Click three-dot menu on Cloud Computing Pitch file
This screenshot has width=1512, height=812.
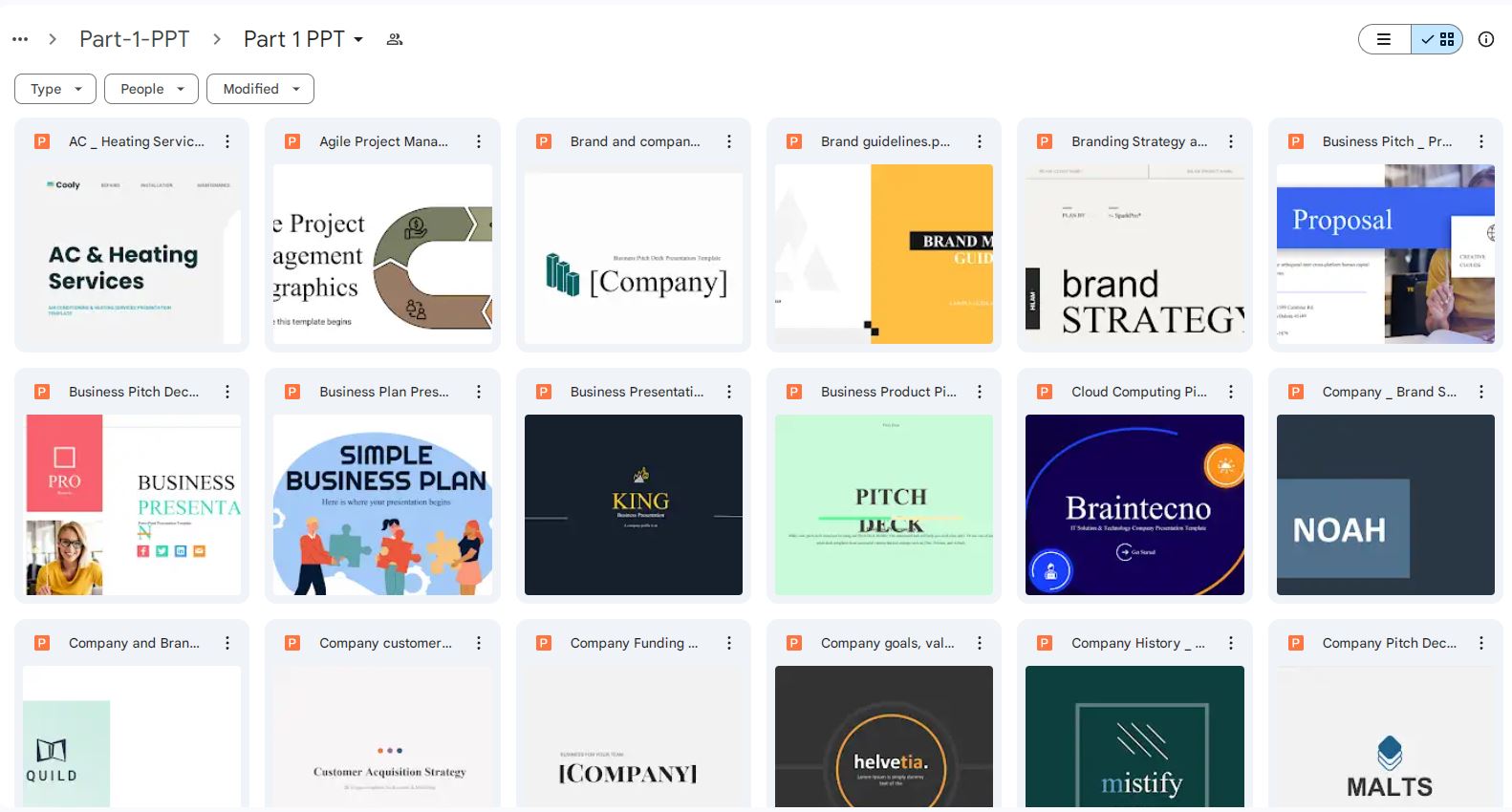pos(1230,392)
